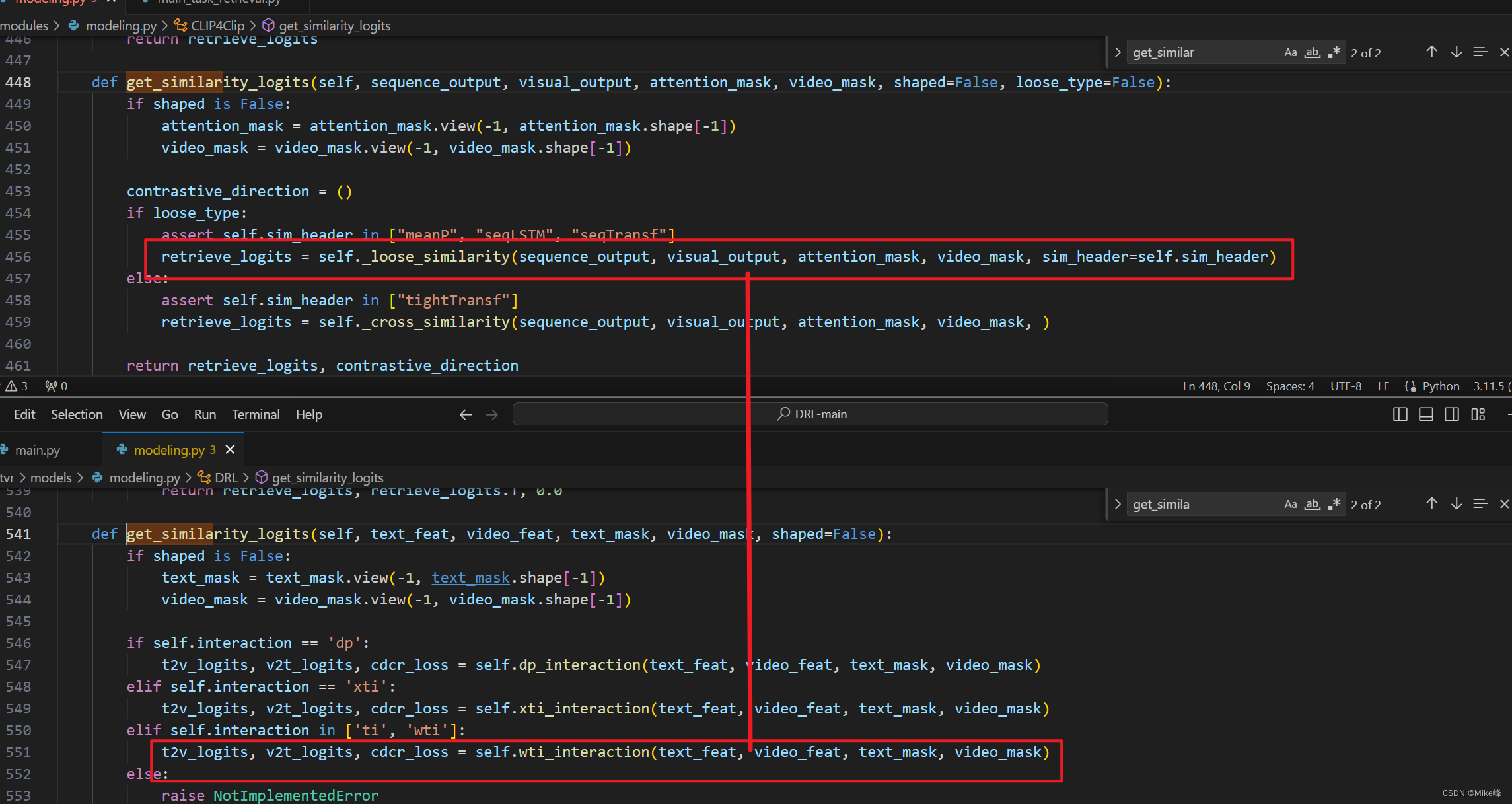Expand replace field in top find widget
The width and height of the screenshot is (1512, 804).
tap(1117, 52)
